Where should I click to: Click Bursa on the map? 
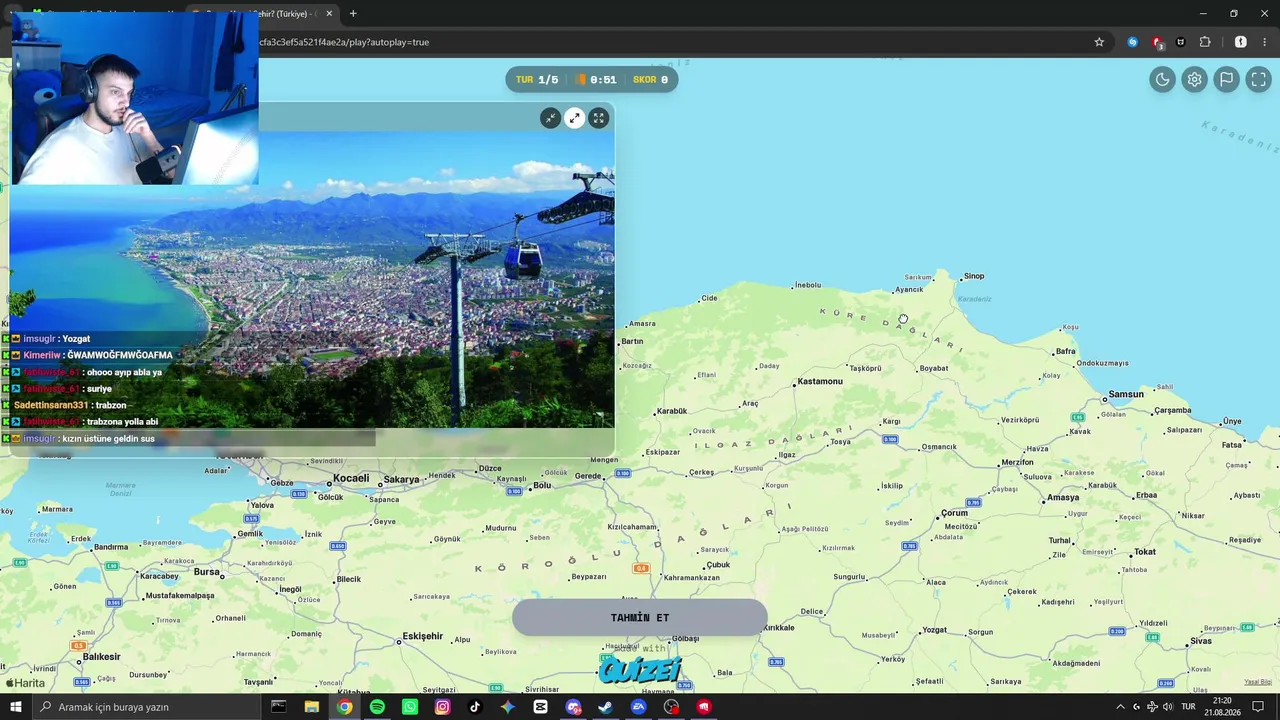[x=207, y=572]
